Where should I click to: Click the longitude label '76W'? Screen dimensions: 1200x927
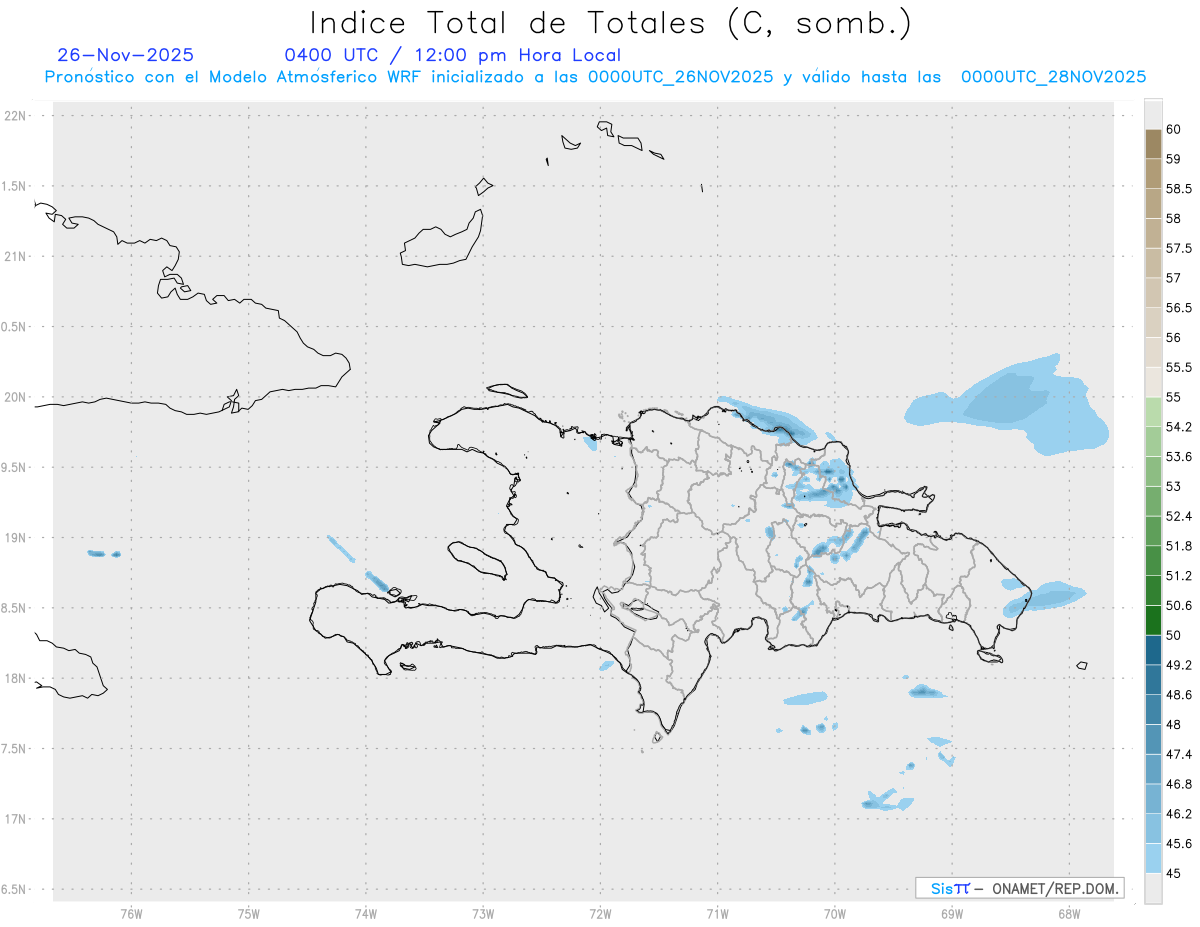click(131, 913)
